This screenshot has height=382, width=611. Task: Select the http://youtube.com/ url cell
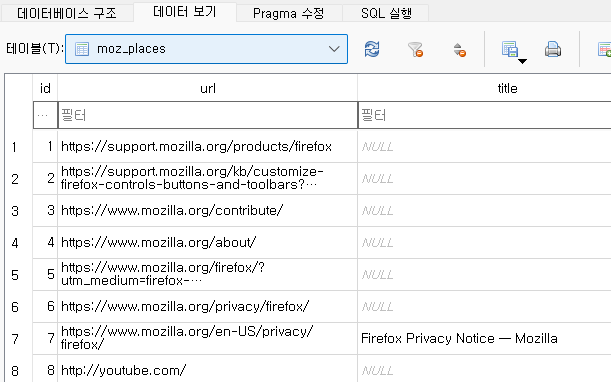click(x=208, y=369)
